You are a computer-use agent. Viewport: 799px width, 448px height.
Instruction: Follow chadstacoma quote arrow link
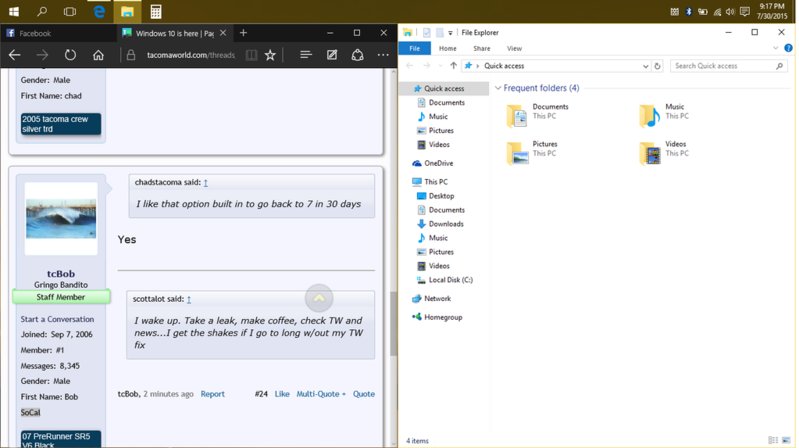(x=206, y=182)
